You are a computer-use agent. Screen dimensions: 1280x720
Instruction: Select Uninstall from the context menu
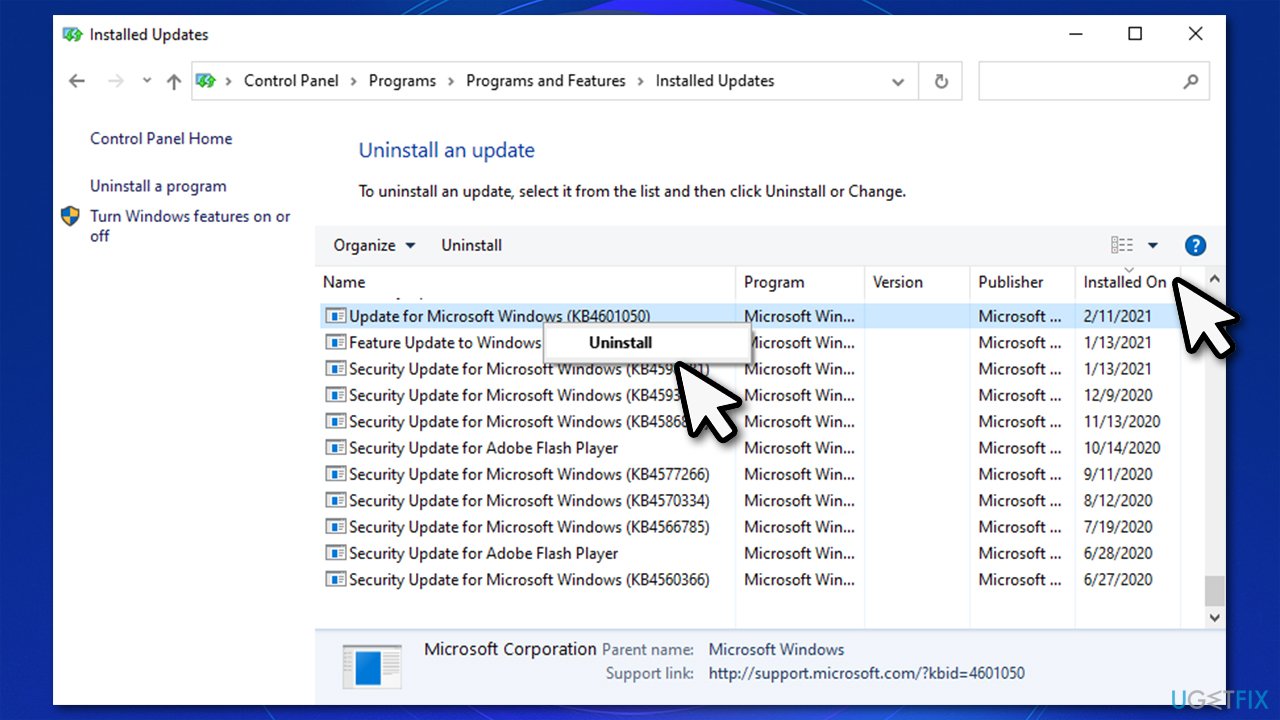click(619, 342)
